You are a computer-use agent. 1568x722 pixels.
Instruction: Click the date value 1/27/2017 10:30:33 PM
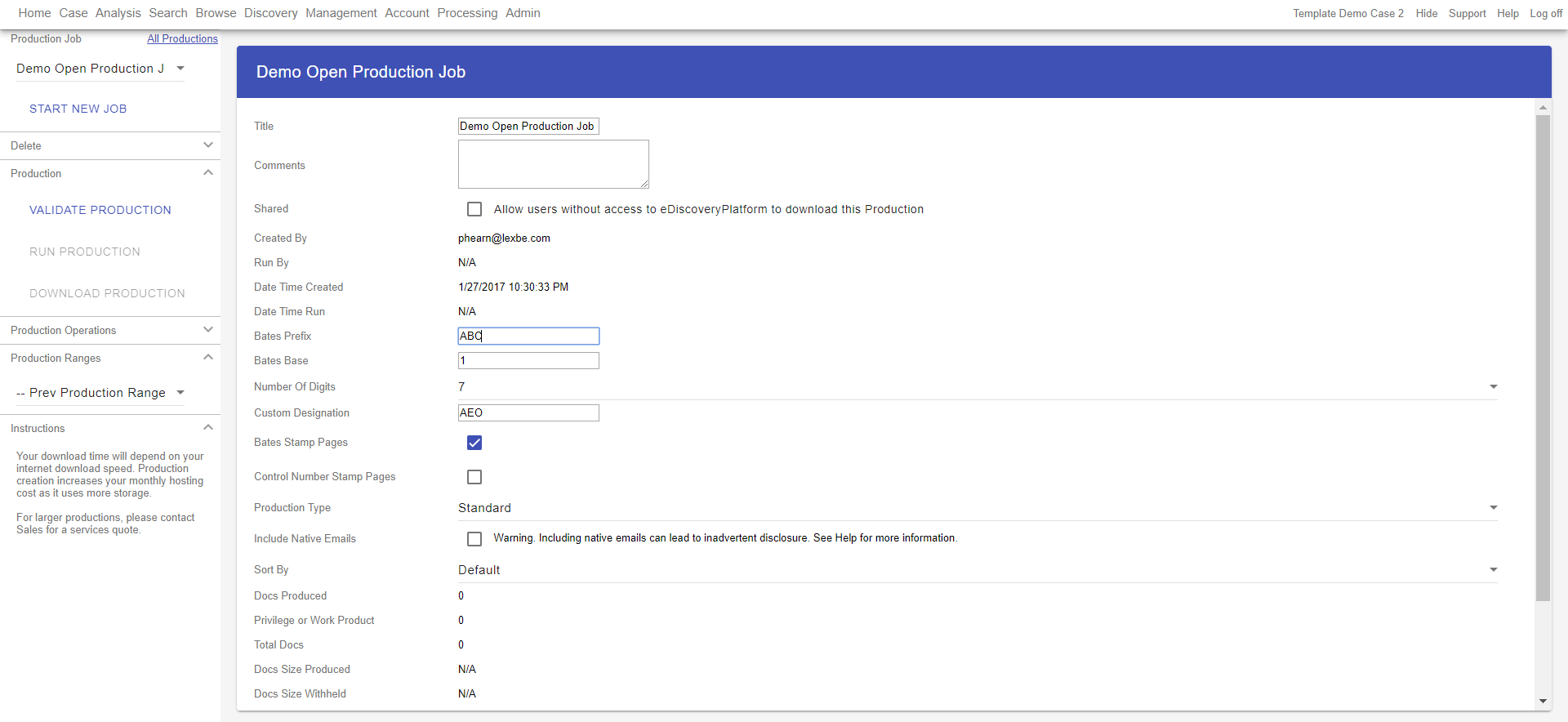click(x=513, y=287)
